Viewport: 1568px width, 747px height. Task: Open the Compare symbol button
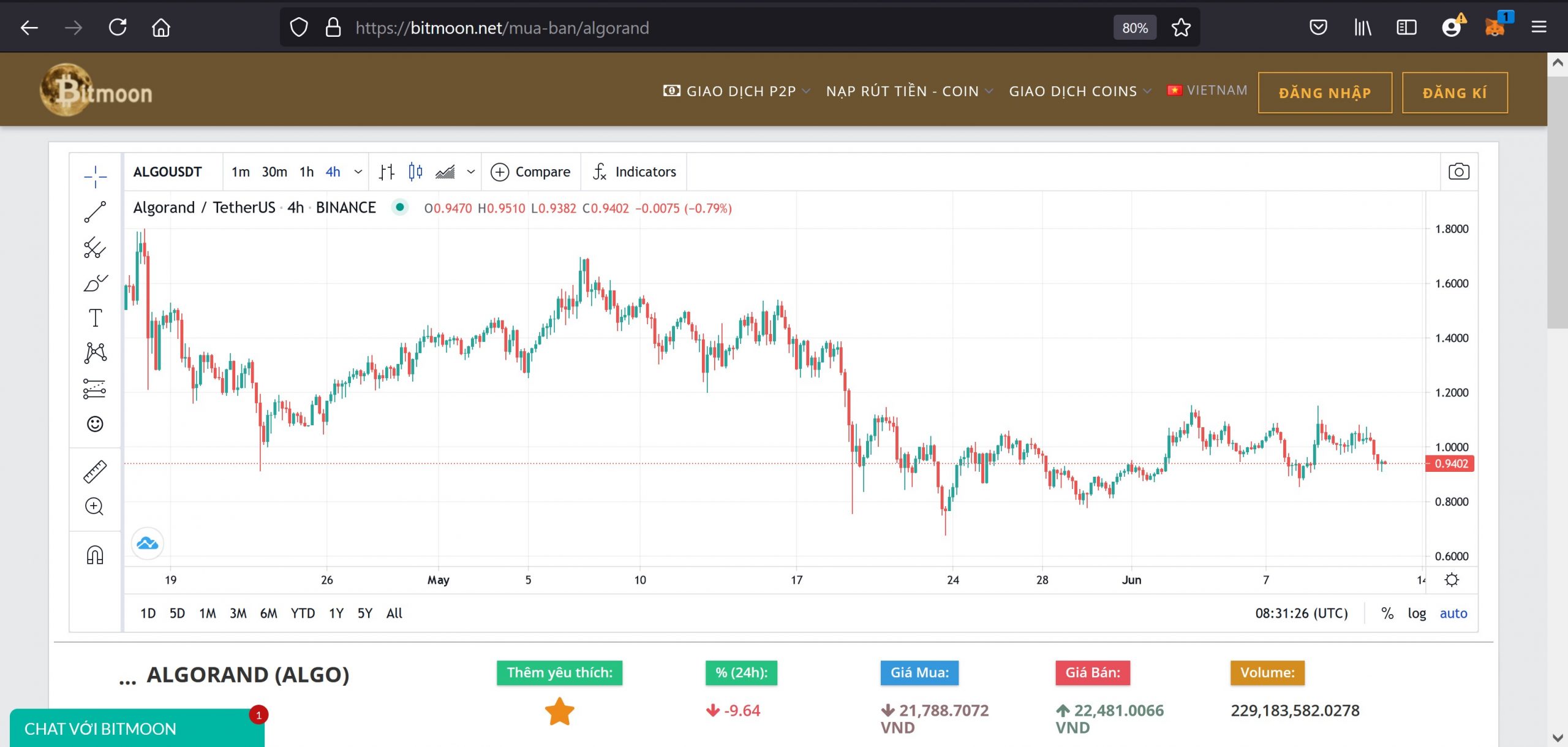pos(531,172)
